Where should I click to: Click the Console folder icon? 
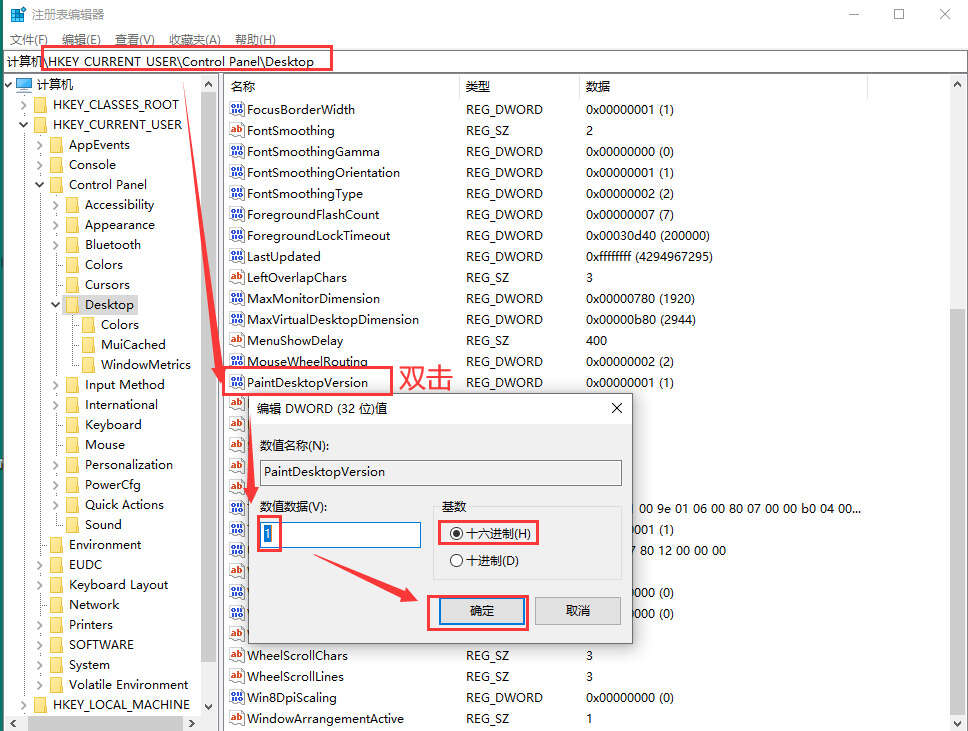(57, 165)
